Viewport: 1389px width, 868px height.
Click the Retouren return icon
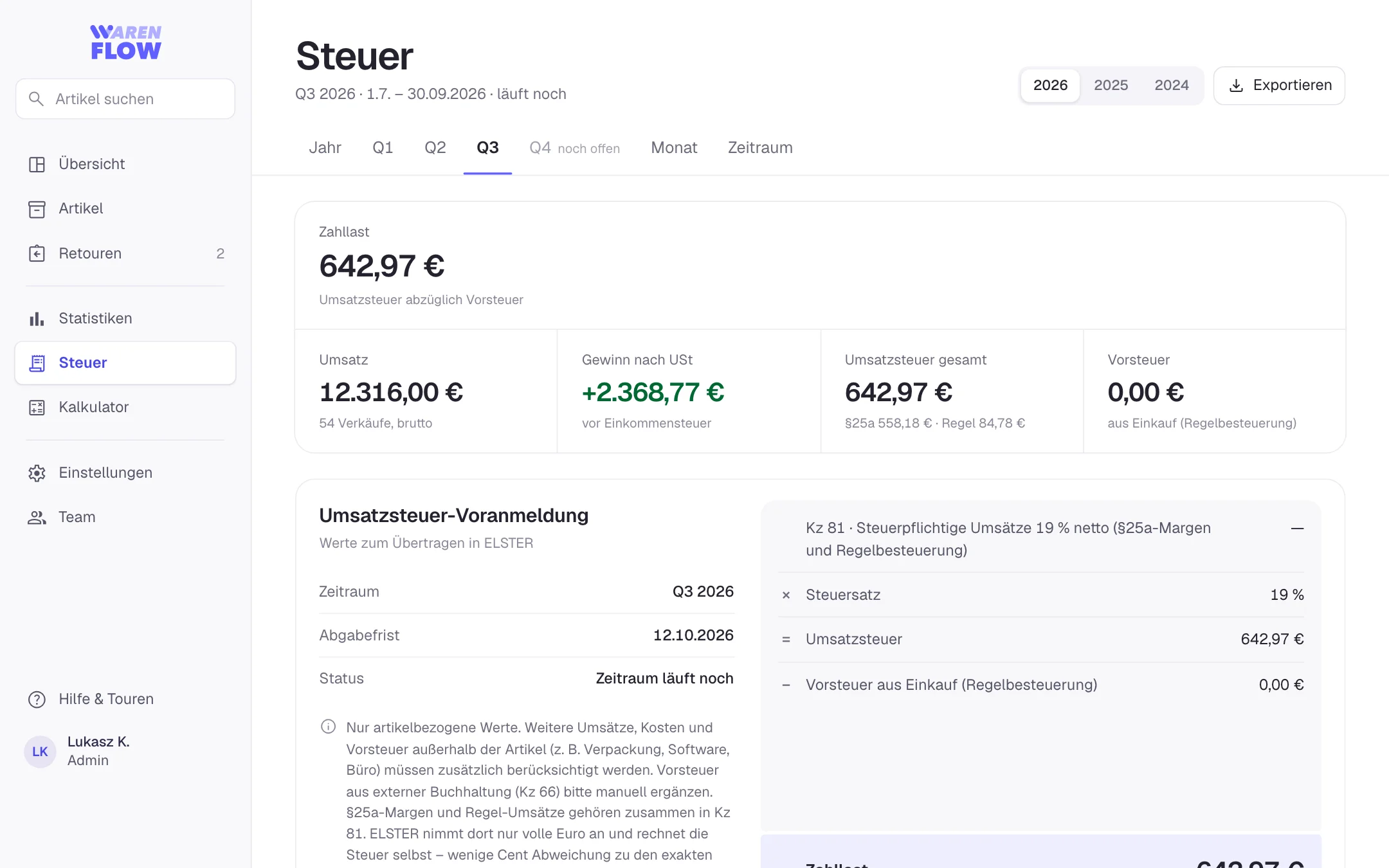click(37, 253)
